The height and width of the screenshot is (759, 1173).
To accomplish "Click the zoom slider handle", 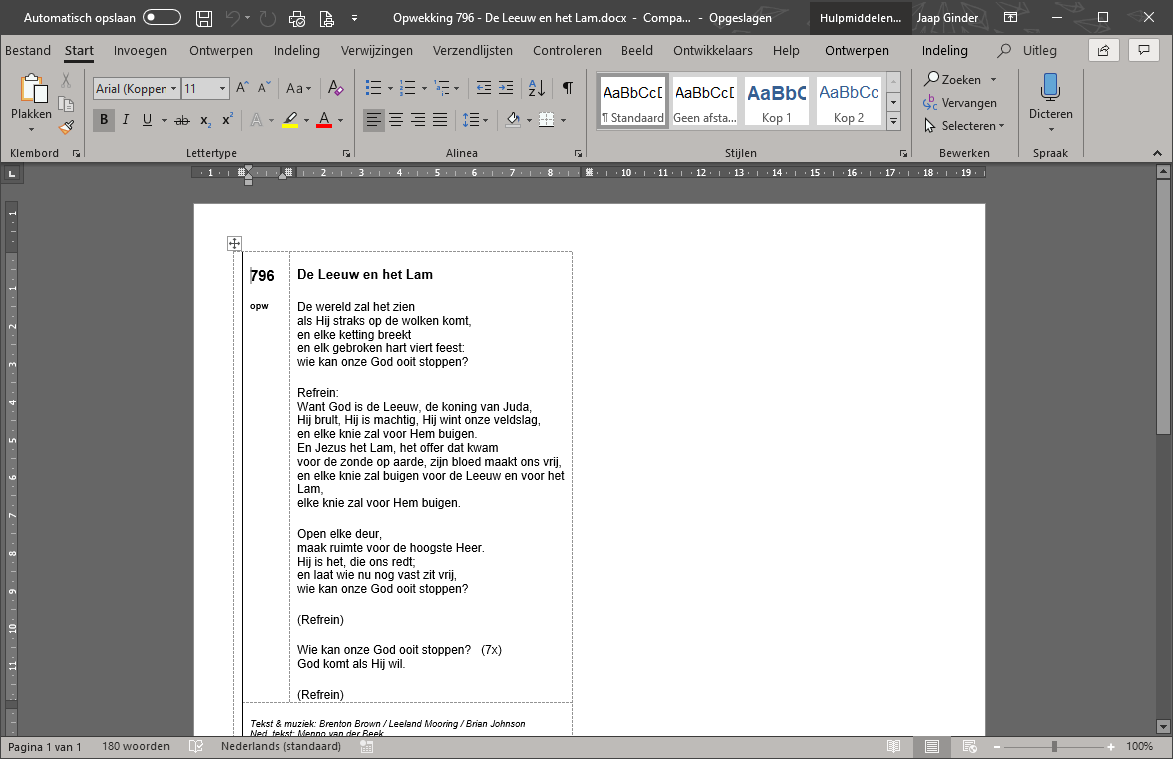I will (x=1054, y=746).
